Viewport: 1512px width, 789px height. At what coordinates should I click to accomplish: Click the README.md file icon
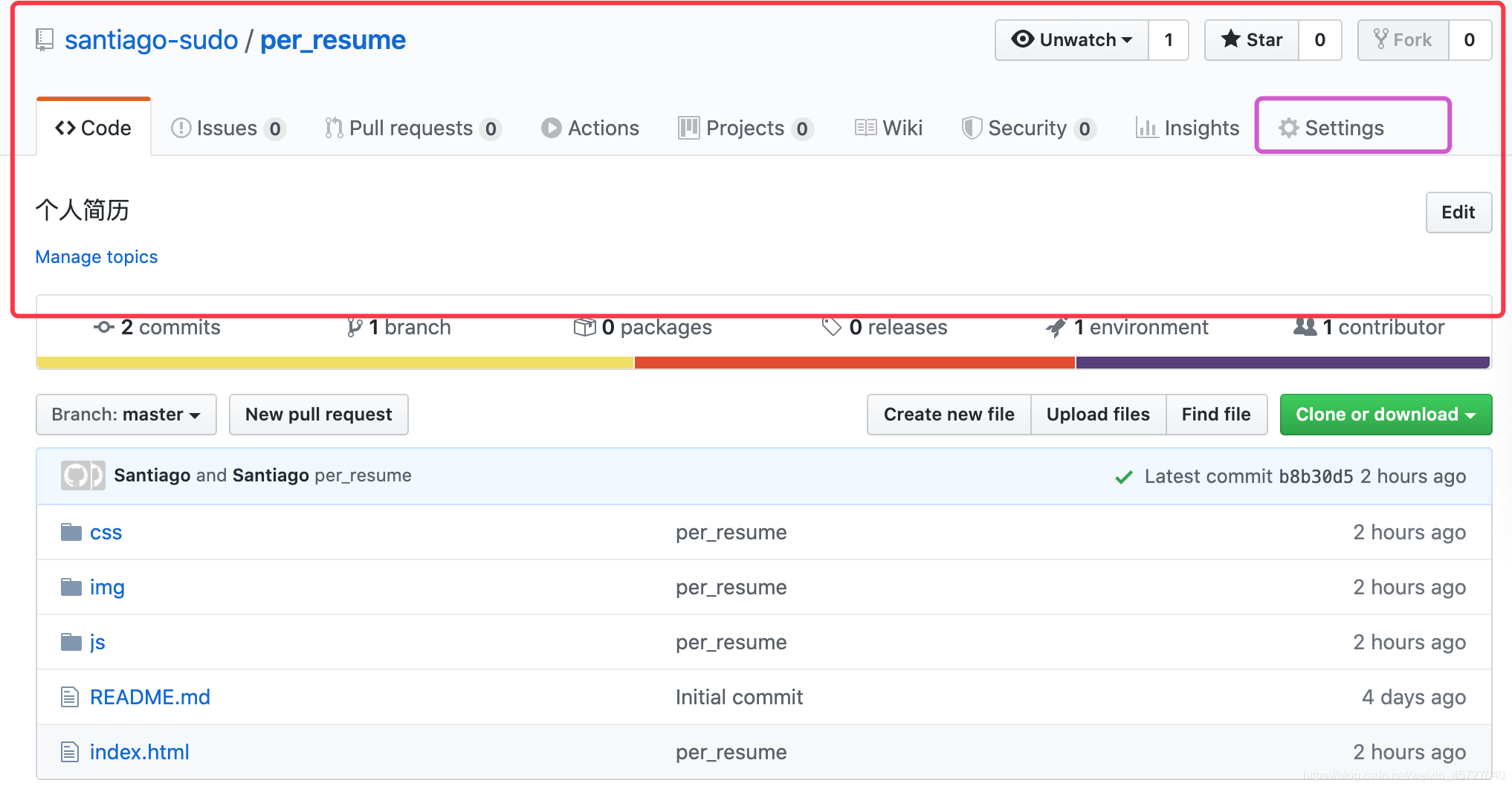tap(70, 697)
